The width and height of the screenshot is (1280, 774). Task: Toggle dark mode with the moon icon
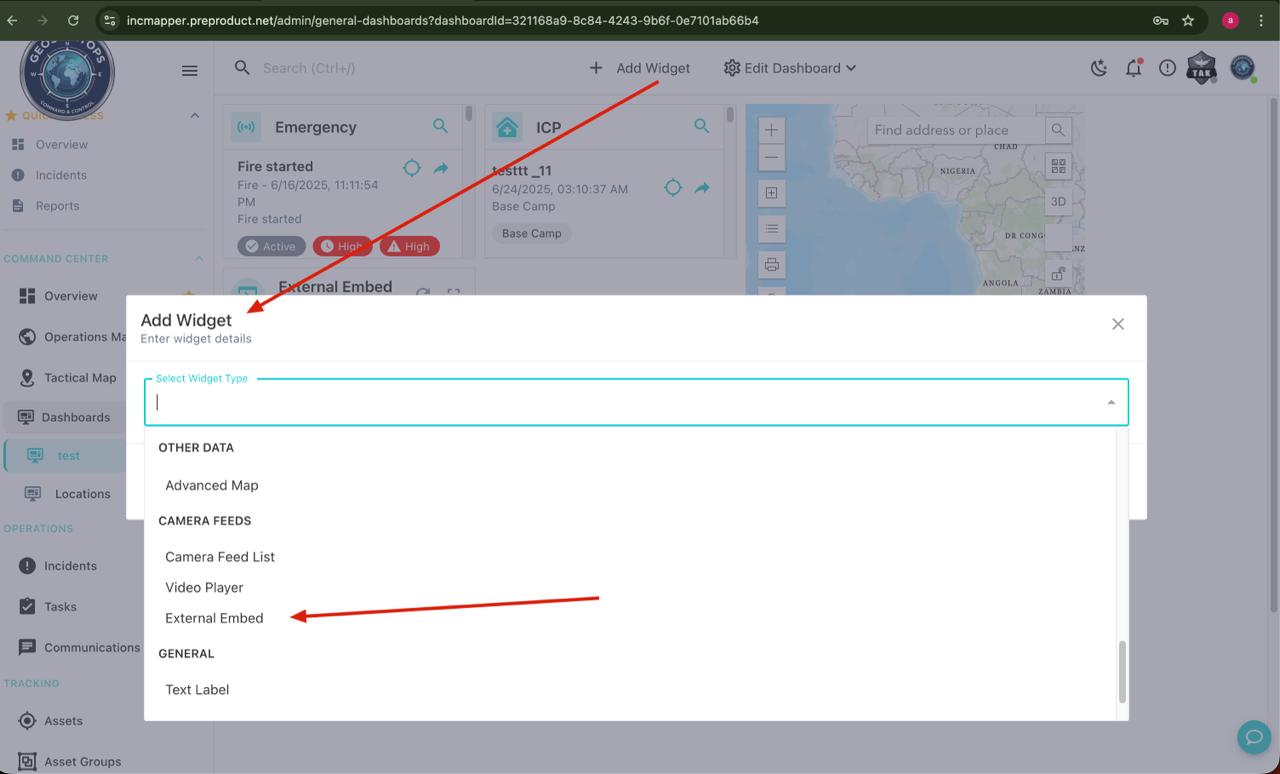[1098, 68]
